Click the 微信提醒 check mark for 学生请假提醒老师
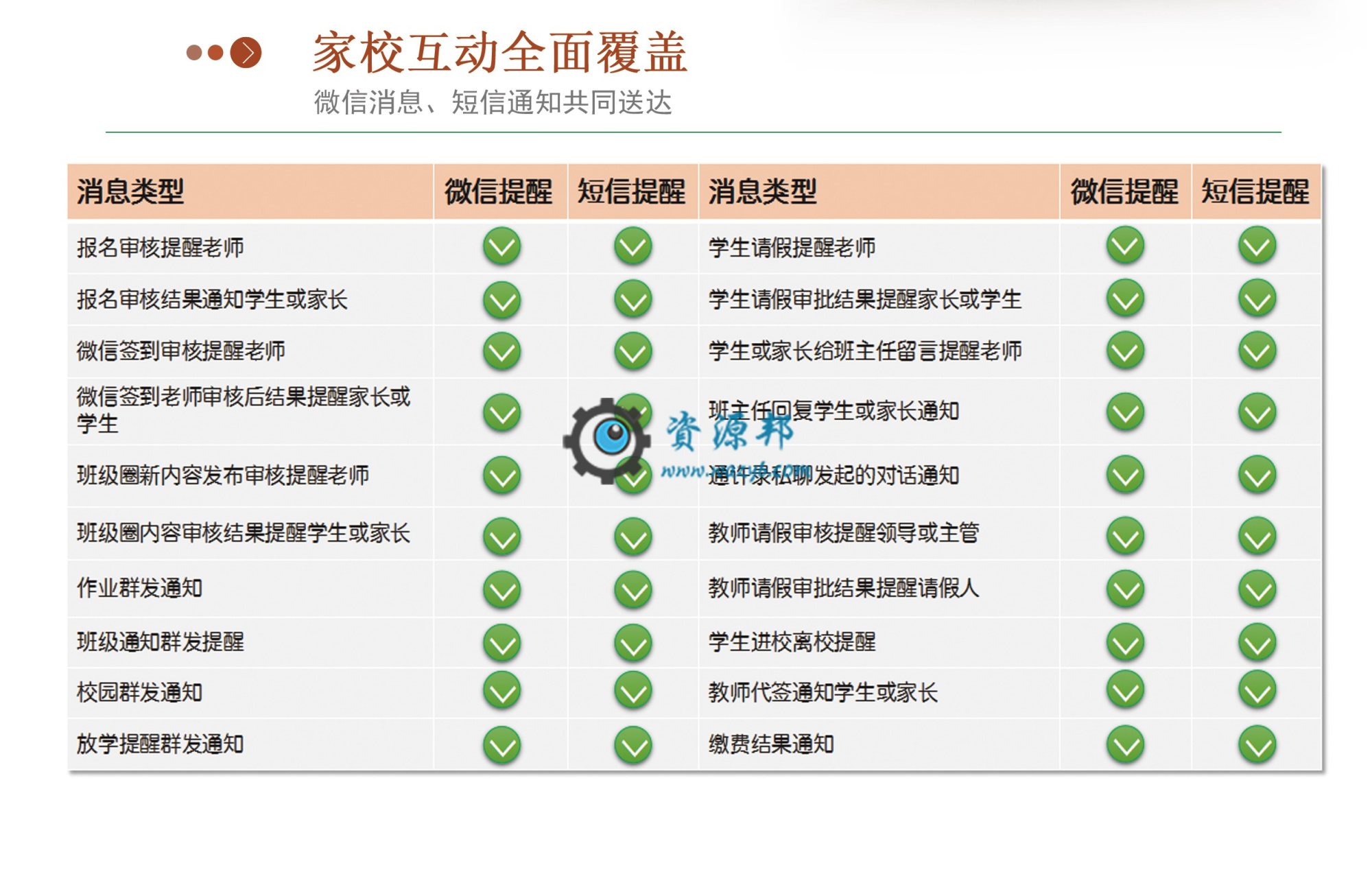 tap(1126, 246)
